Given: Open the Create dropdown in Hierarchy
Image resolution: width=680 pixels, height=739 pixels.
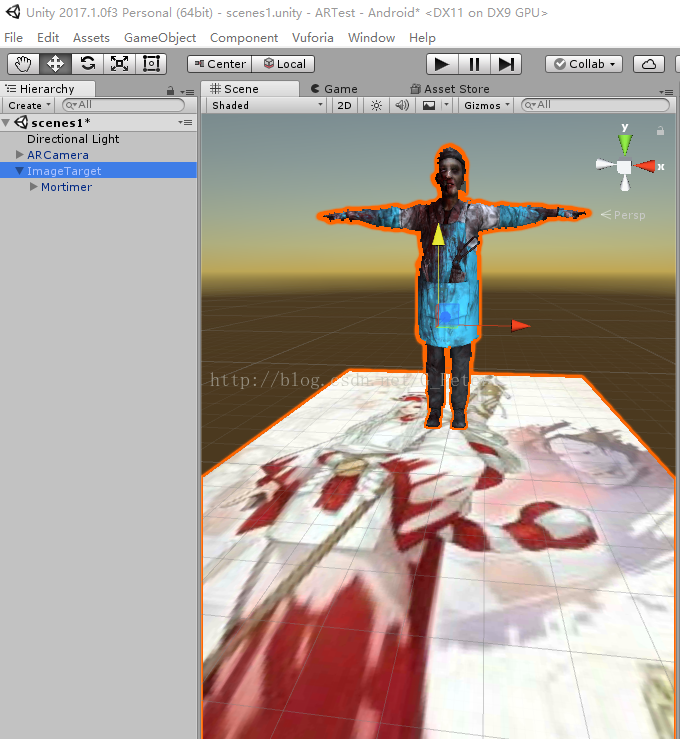Looking at the screenshot, I should pos(29,105).
